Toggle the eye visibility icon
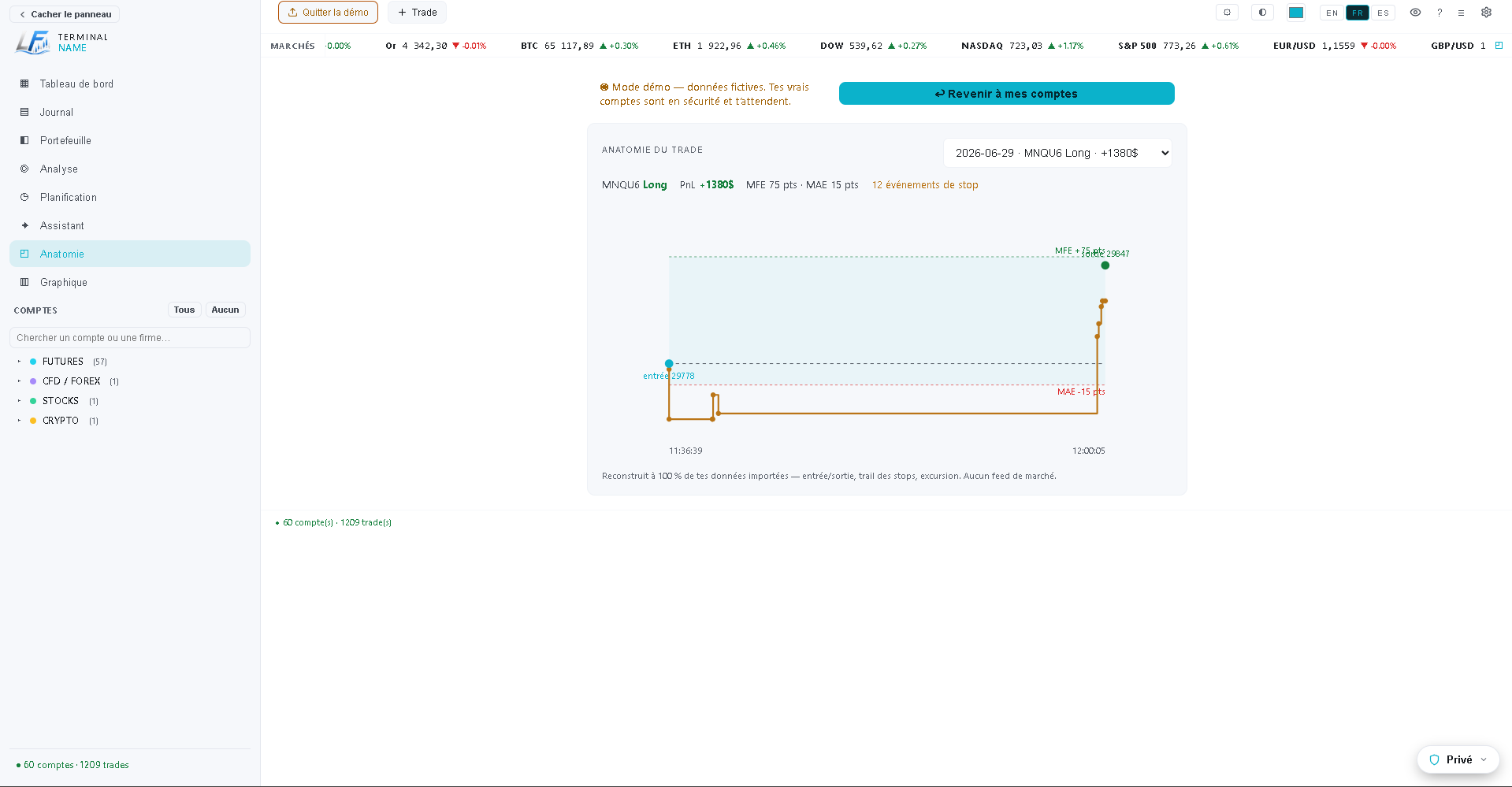 tap(1415, 13)
